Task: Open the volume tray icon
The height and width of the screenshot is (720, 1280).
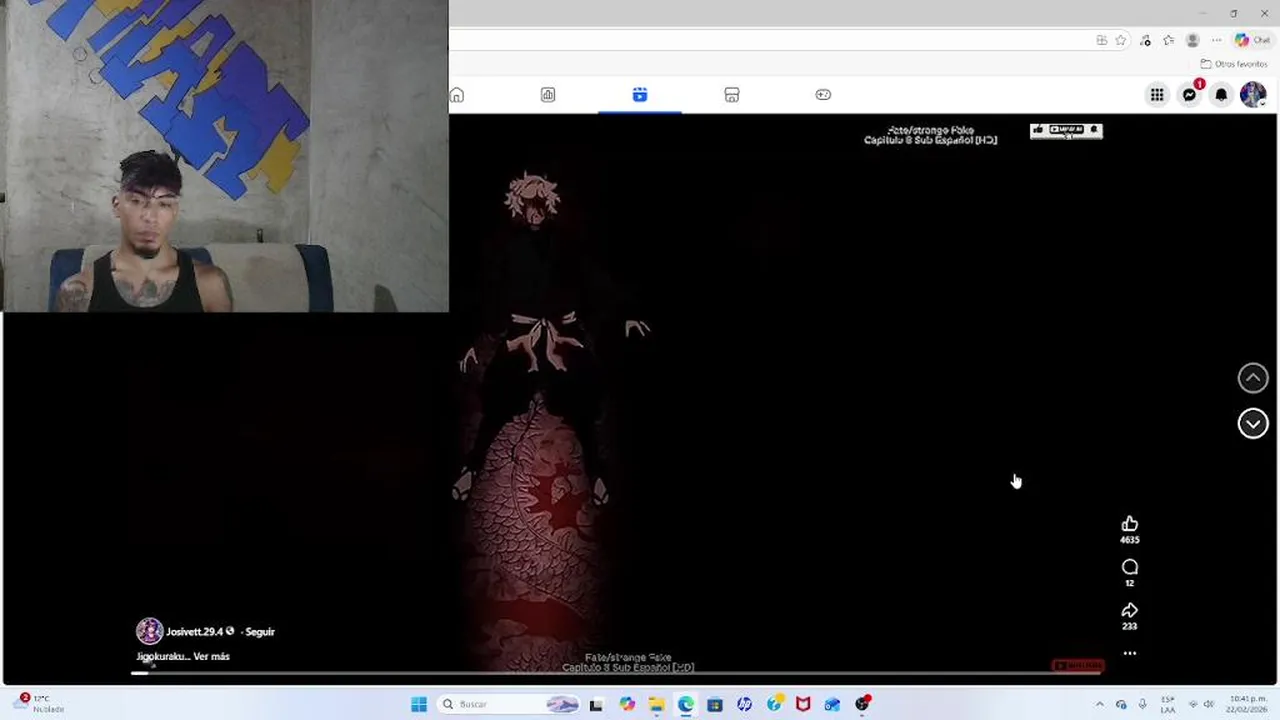Action: pos(1209,704)
